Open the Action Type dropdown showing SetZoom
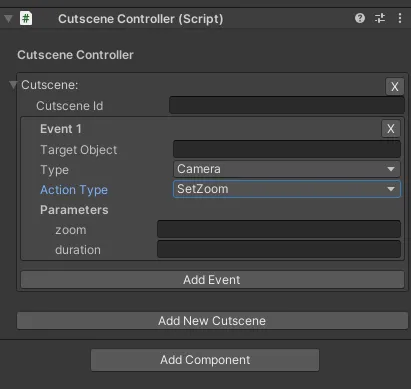 [x=287, y=189]
